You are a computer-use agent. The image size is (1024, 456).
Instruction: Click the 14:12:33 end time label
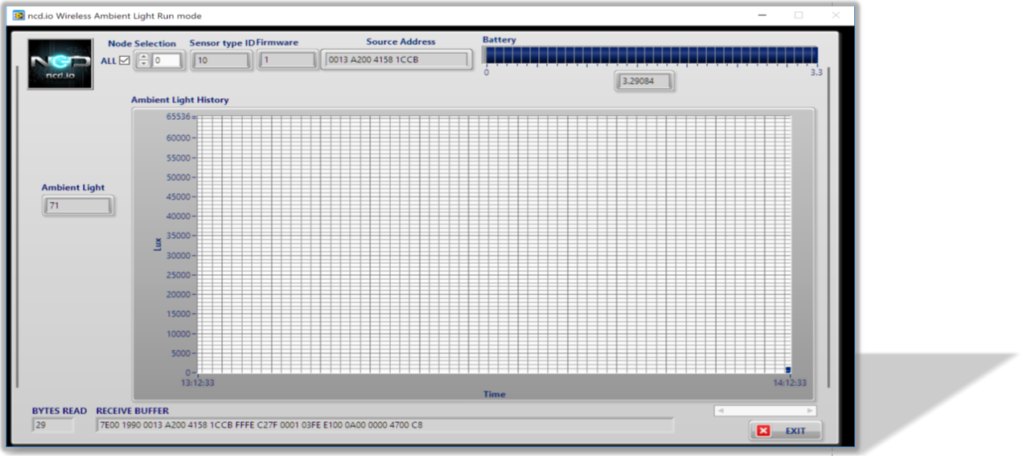[x=790, y=383]
